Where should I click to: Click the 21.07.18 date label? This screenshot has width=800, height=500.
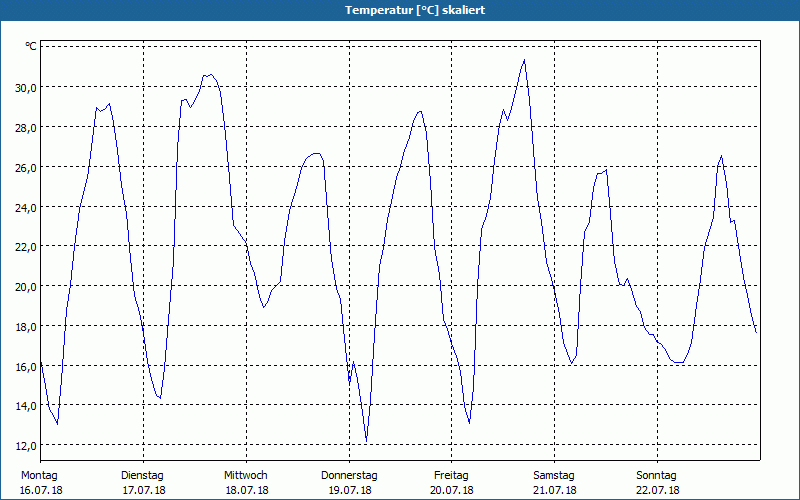pyautogui.click(x=555, y=490)
